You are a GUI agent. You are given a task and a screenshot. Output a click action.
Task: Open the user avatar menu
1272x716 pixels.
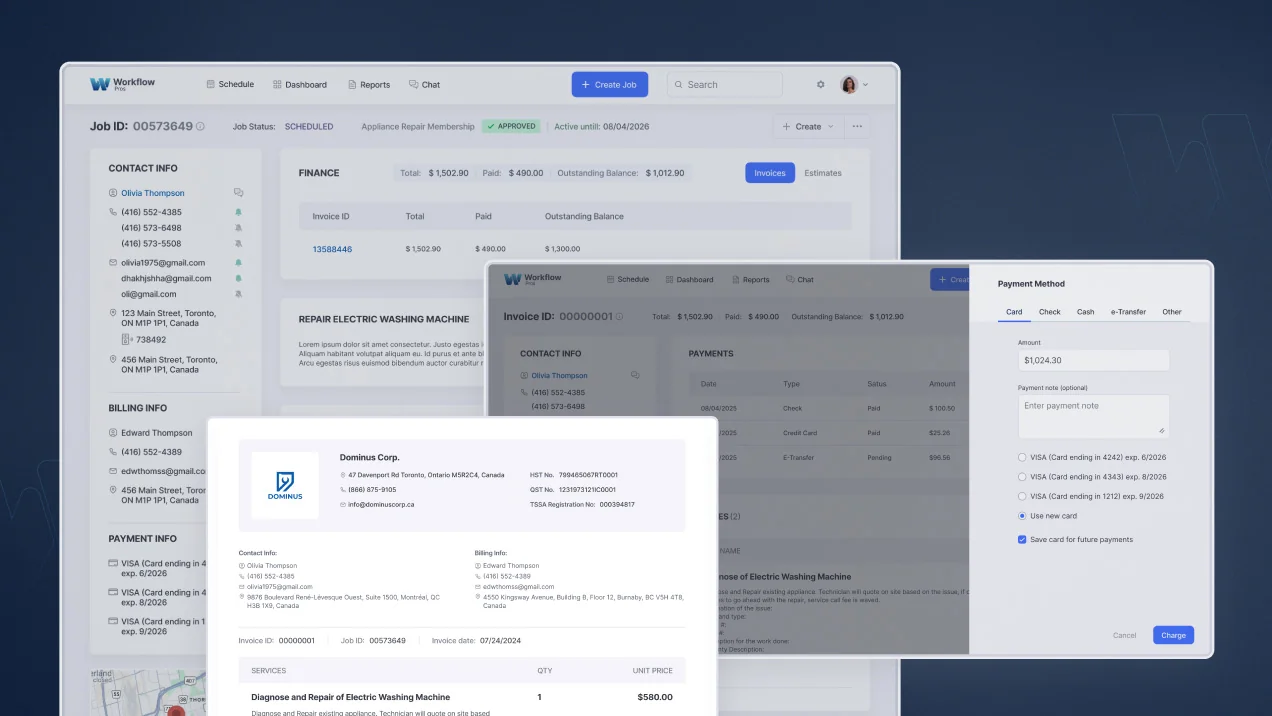pos(854,85)
